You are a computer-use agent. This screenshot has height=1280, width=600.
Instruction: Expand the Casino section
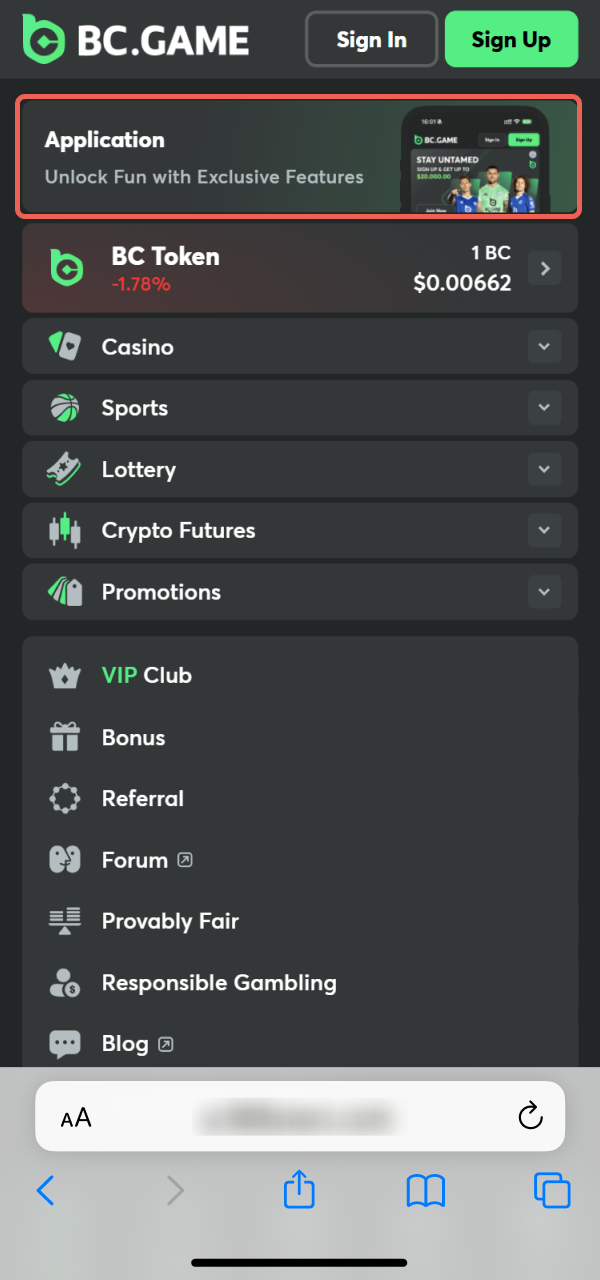544,346
